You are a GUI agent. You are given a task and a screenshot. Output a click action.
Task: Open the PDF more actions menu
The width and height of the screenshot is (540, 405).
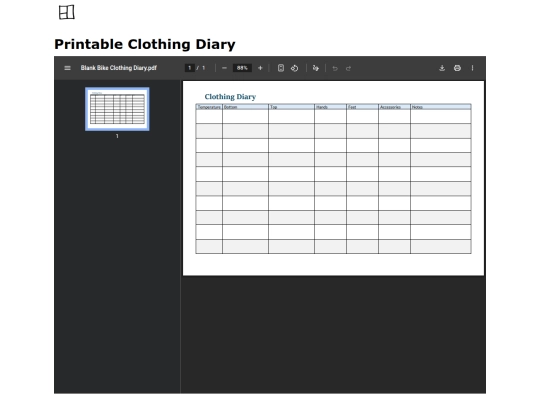(x=472, y=68)
